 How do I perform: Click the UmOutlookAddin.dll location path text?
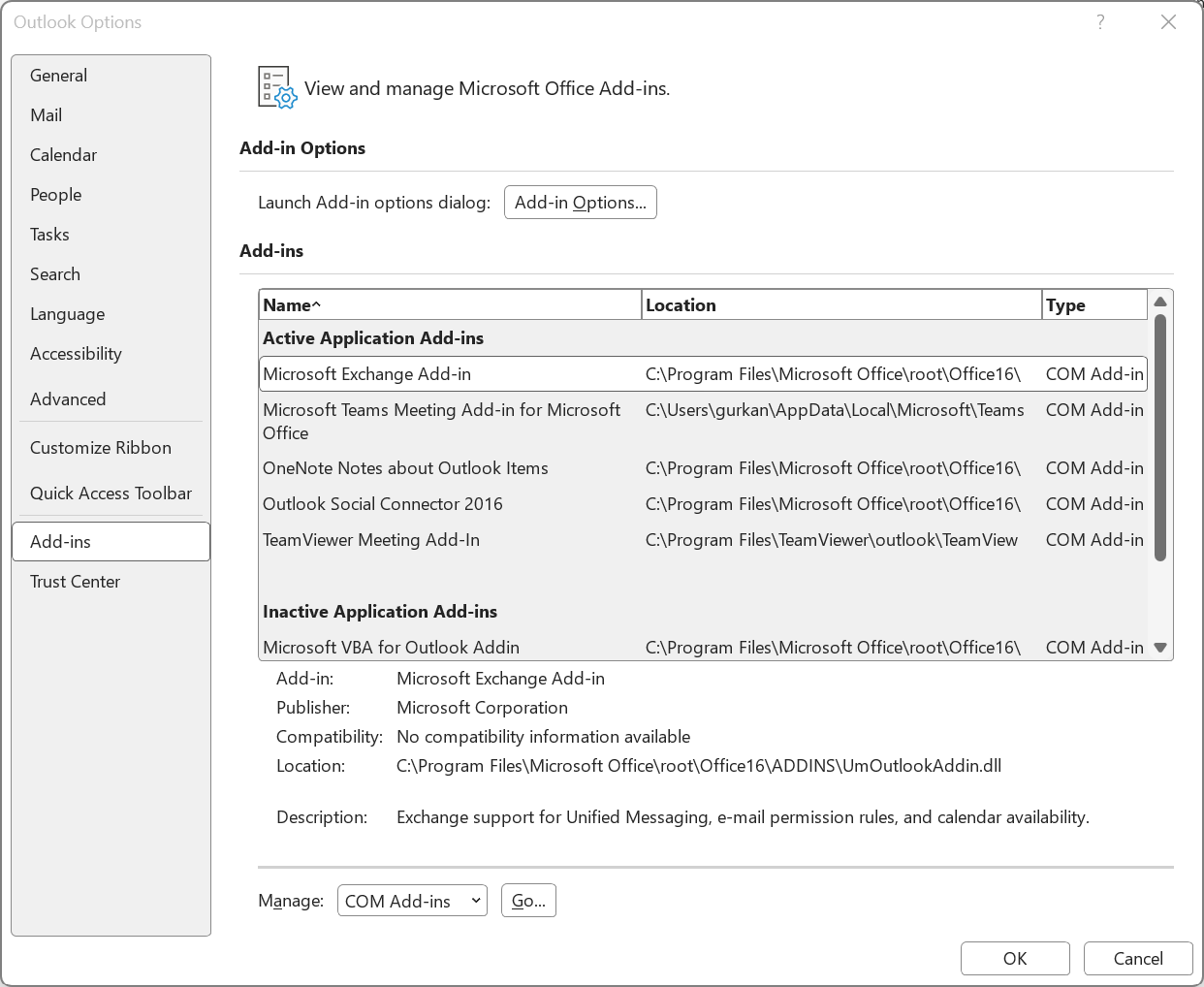point(699,766)
